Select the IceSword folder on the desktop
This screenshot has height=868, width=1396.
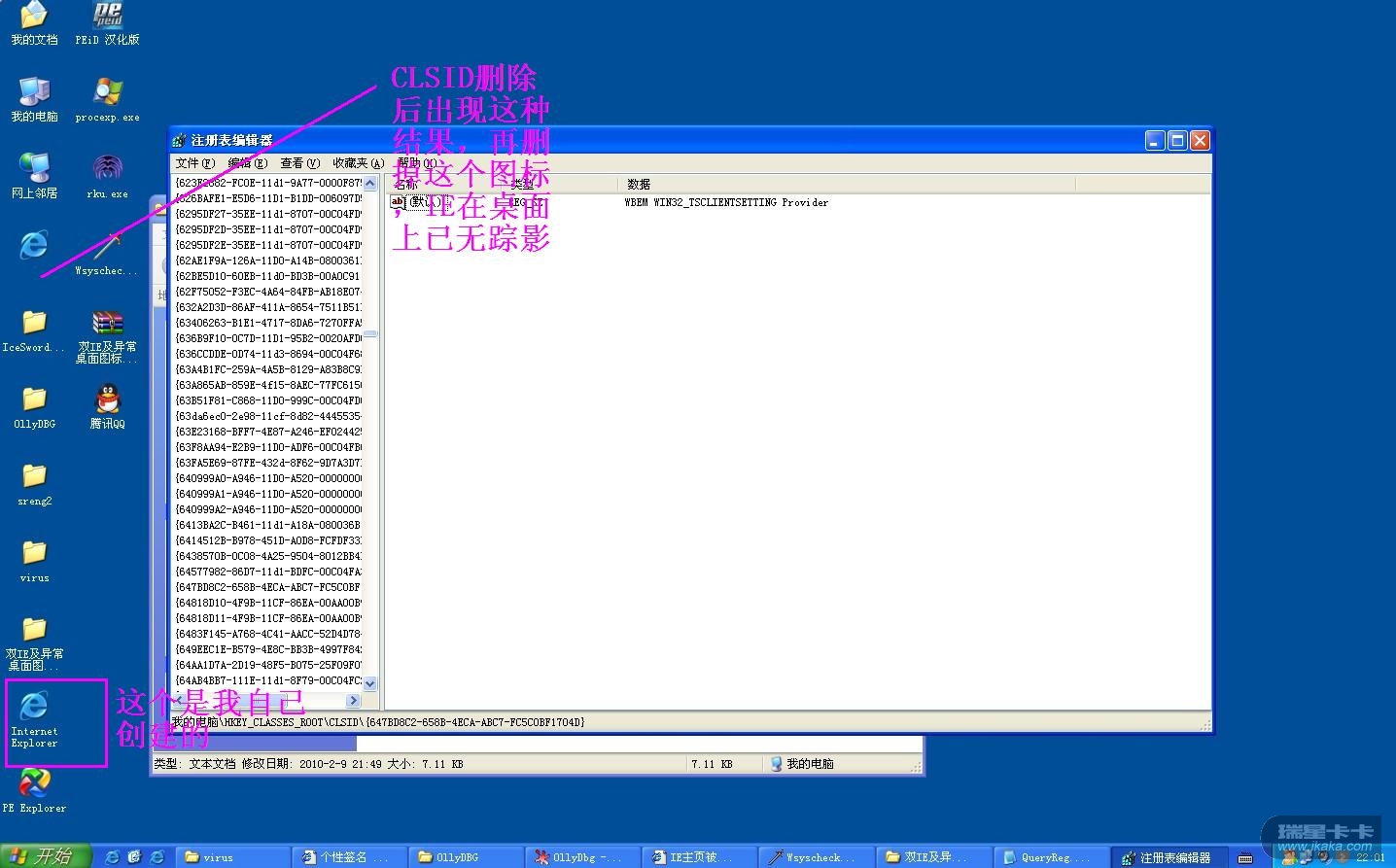point(34,330)
